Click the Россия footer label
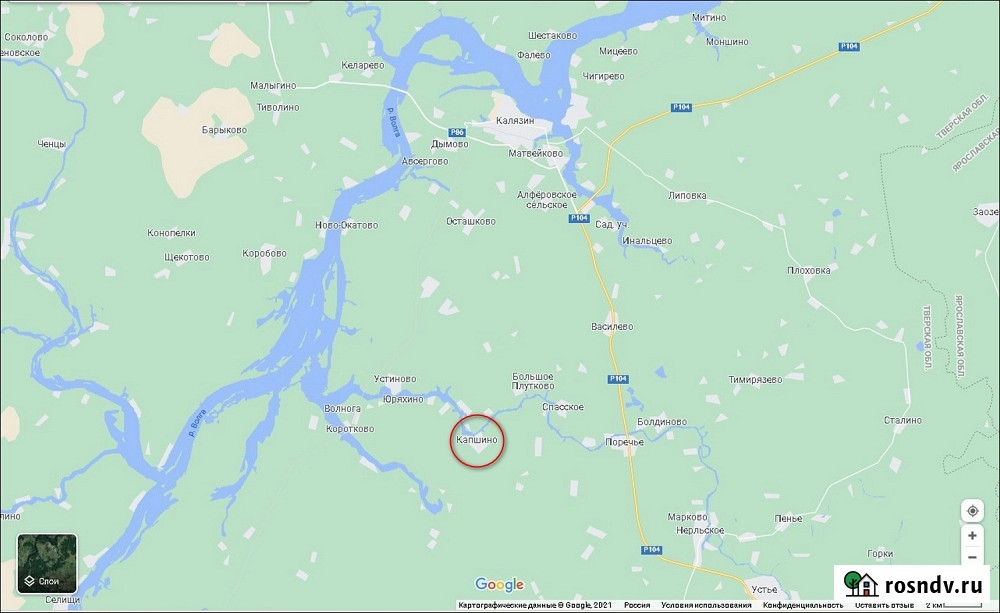 (x=637, y=605)
